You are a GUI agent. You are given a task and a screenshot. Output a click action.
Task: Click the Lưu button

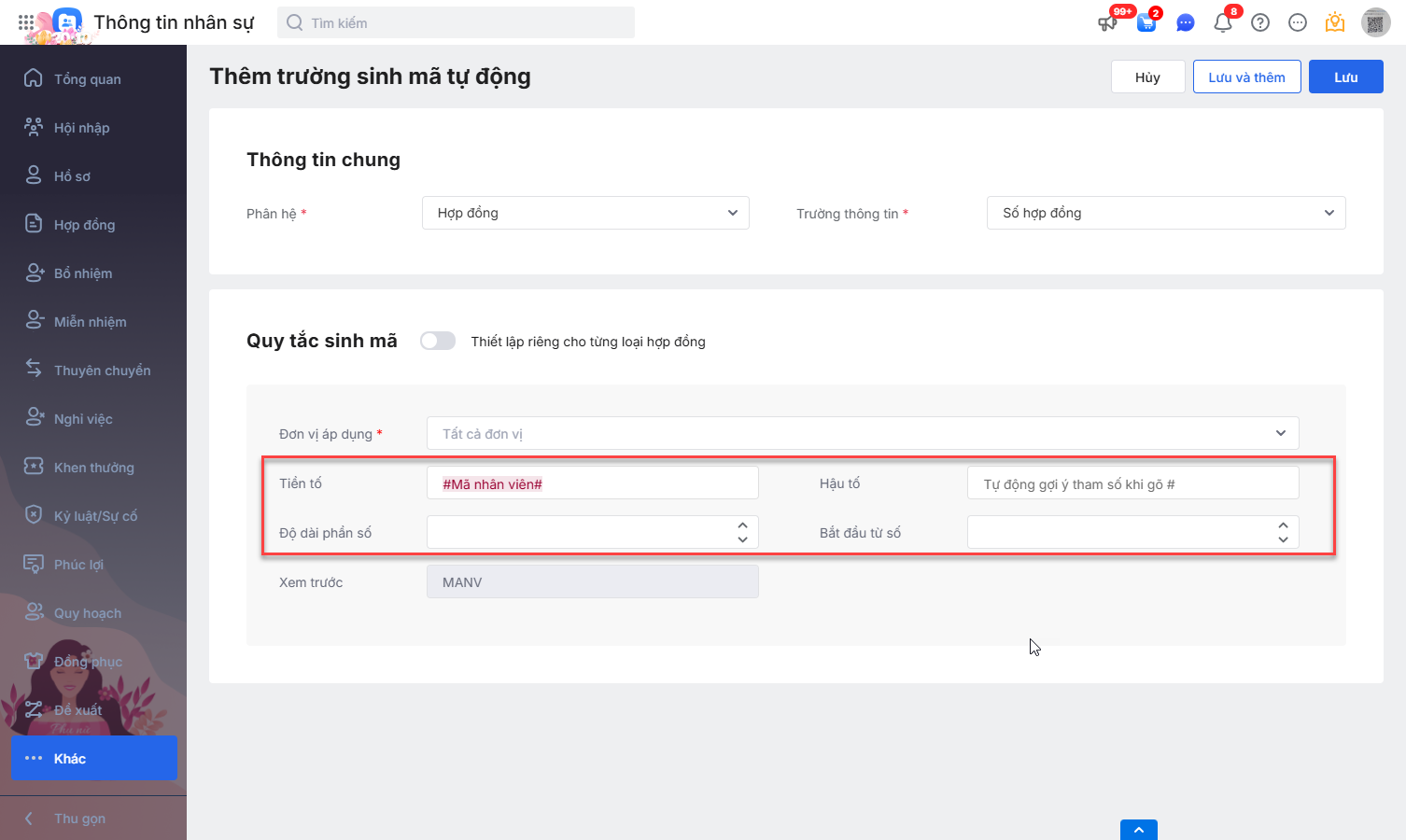(x=1345, y=77)
